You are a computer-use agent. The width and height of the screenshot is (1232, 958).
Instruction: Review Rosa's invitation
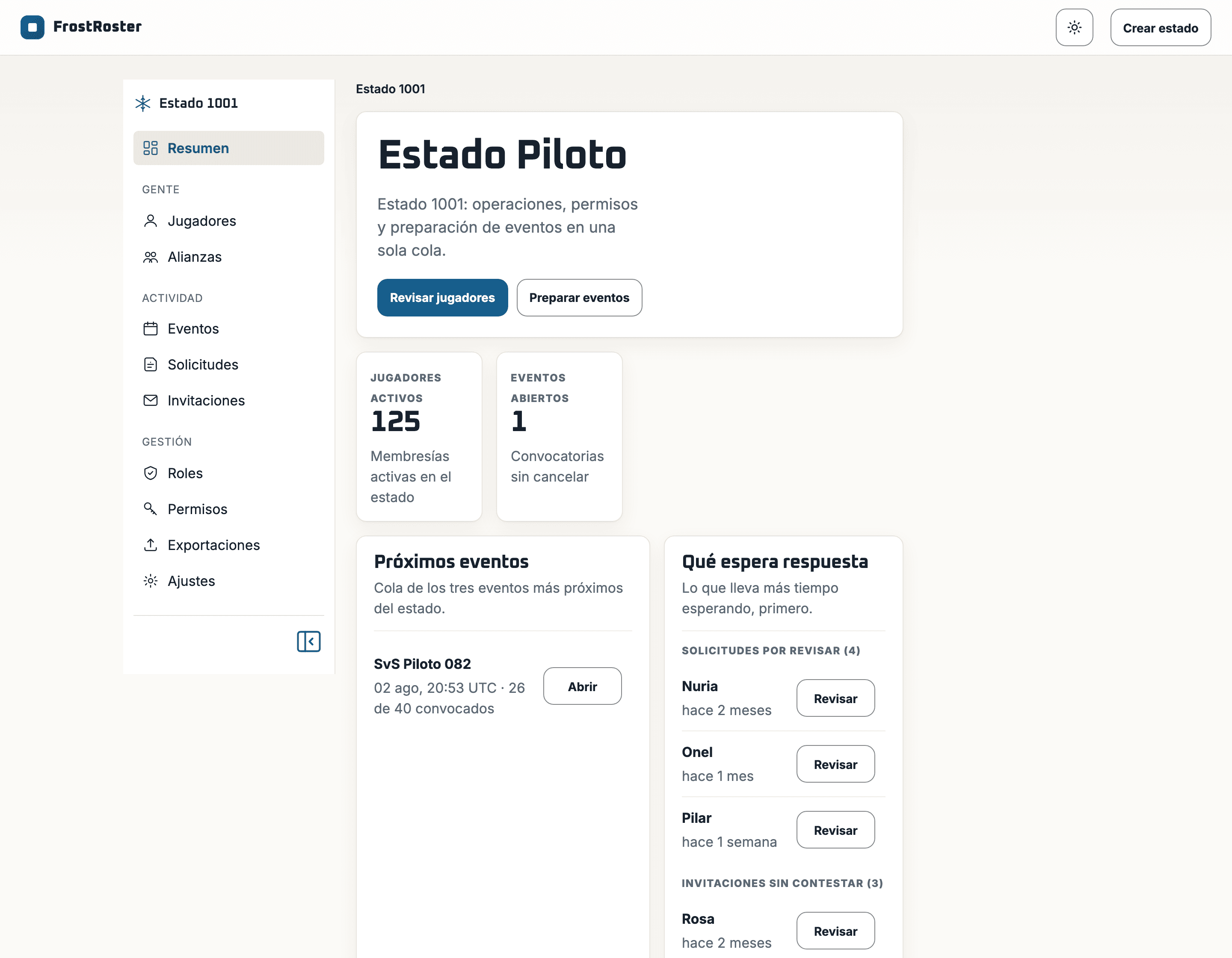(835, 931)
